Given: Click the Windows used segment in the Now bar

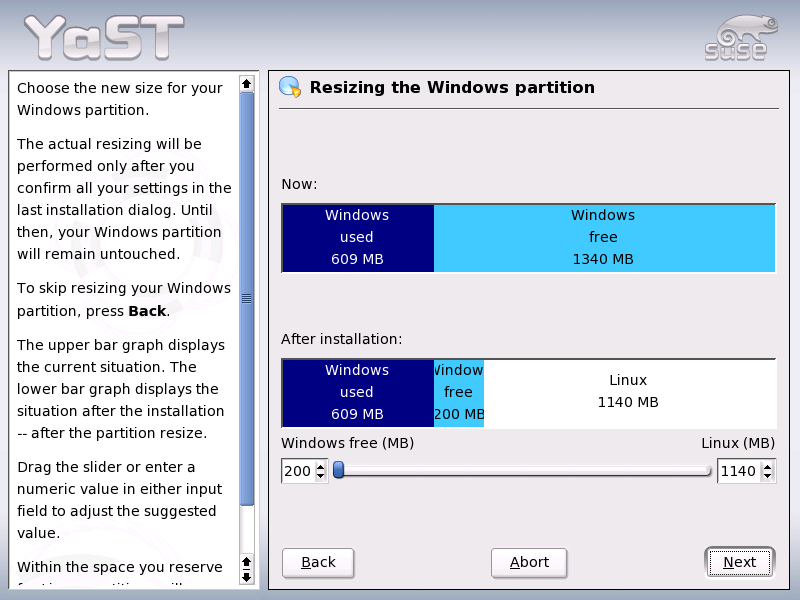Looking at the screenshot, I should click(x=357, y=237).
